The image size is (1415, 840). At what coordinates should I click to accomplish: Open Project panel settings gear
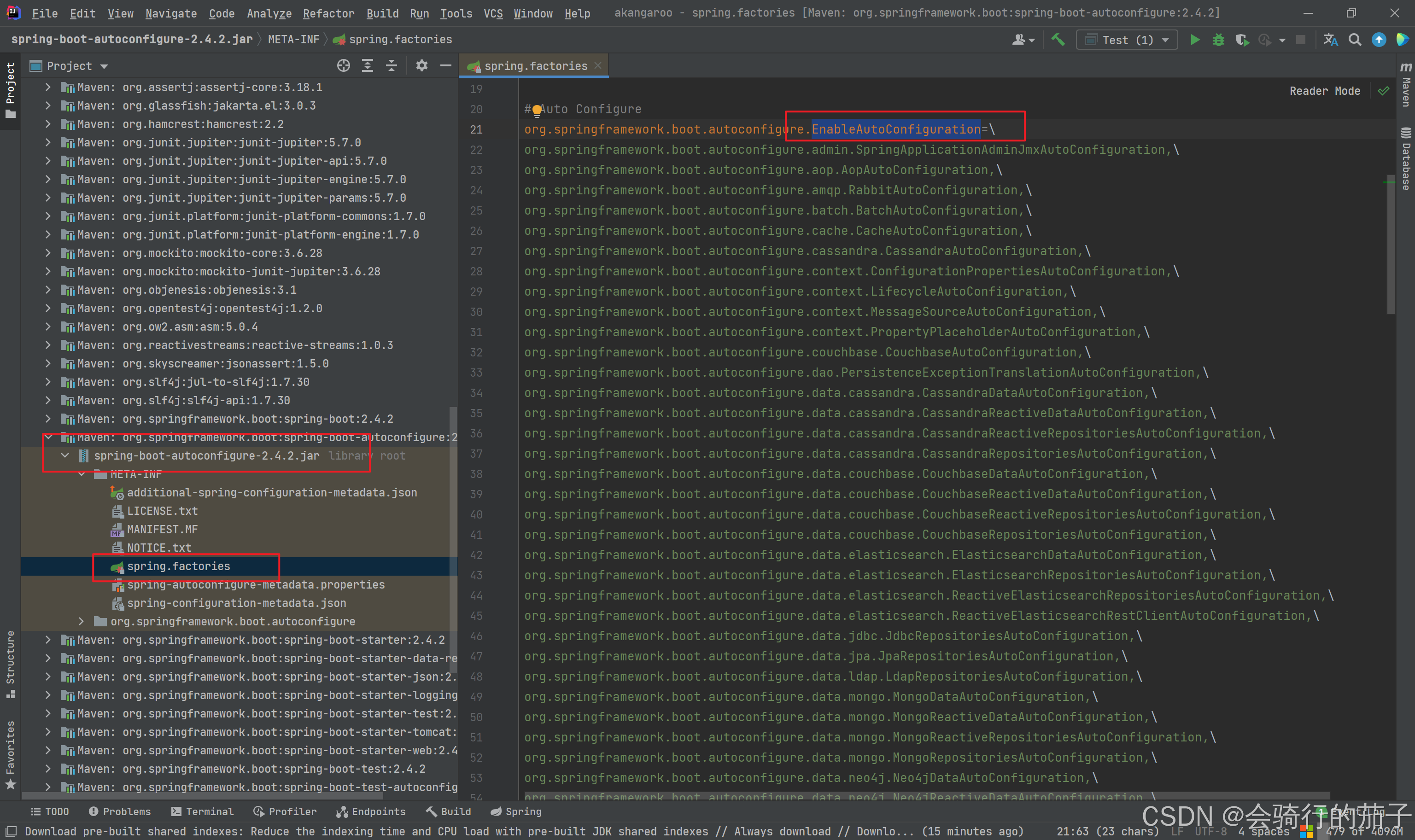coord(421,66)
